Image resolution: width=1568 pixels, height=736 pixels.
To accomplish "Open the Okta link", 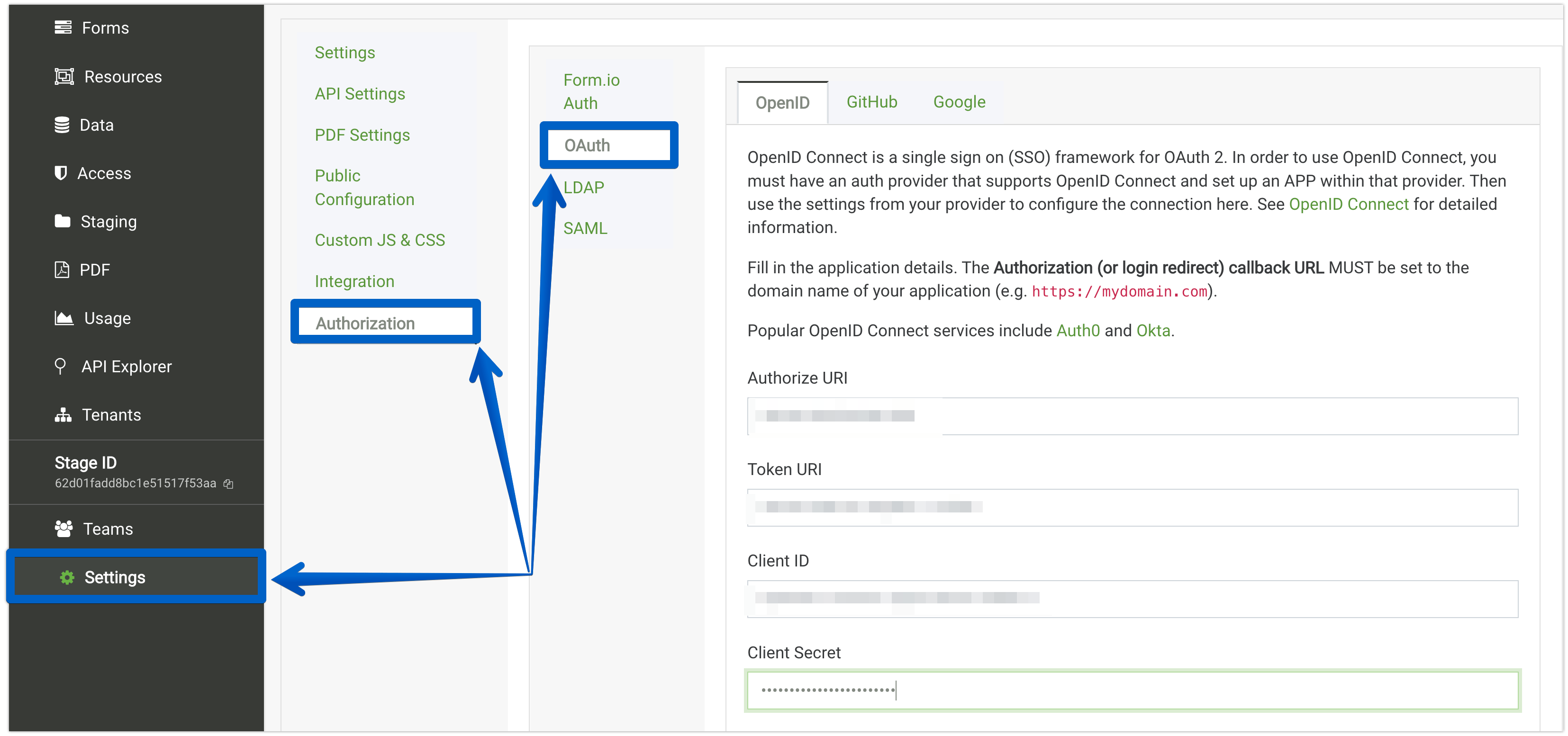I will [1153, 330].
